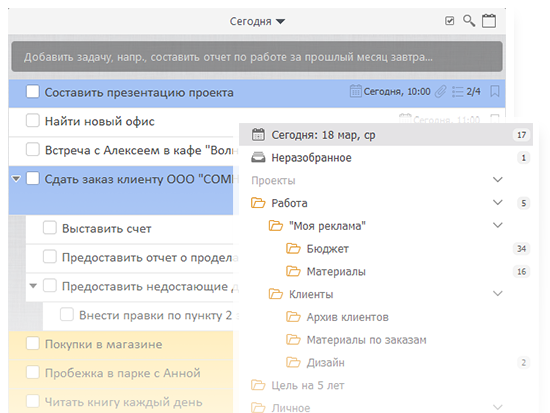This screenshot has width=550, height=413.
Task: Click the magnifier search icon
Action: [469, 21]
